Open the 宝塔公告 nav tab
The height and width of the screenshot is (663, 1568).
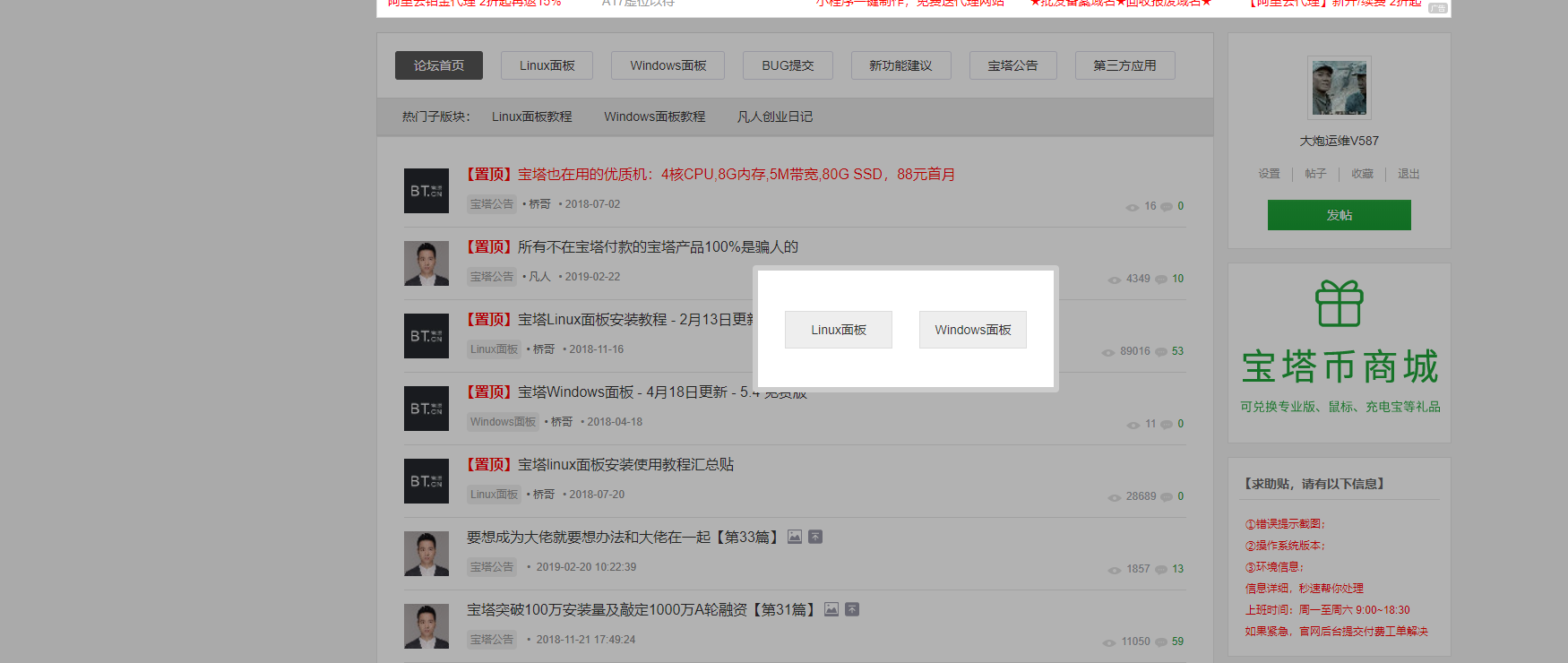point(1012,65)
